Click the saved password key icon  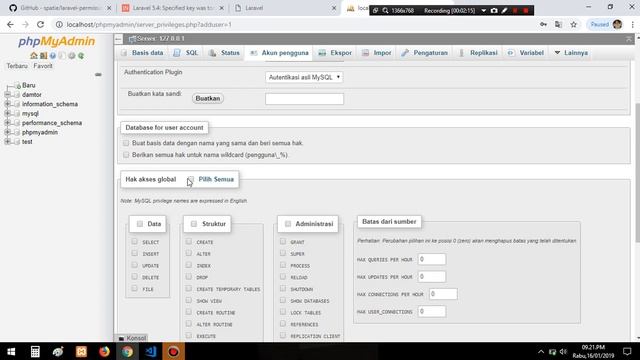543,24
